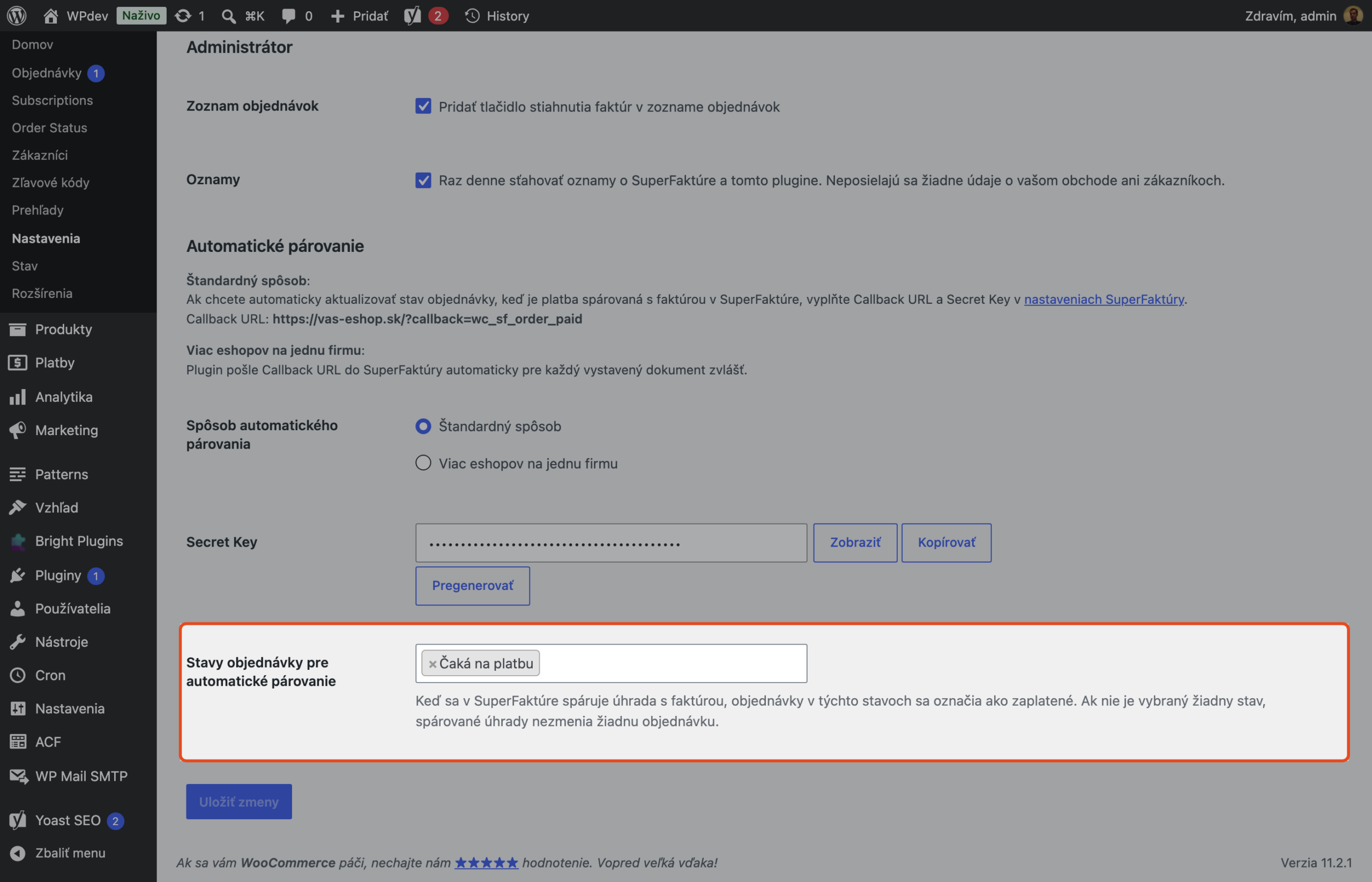This screenshot has height=882, width=1372.
Task: Click the Pluginy plug icon
Action: (18, 575)
